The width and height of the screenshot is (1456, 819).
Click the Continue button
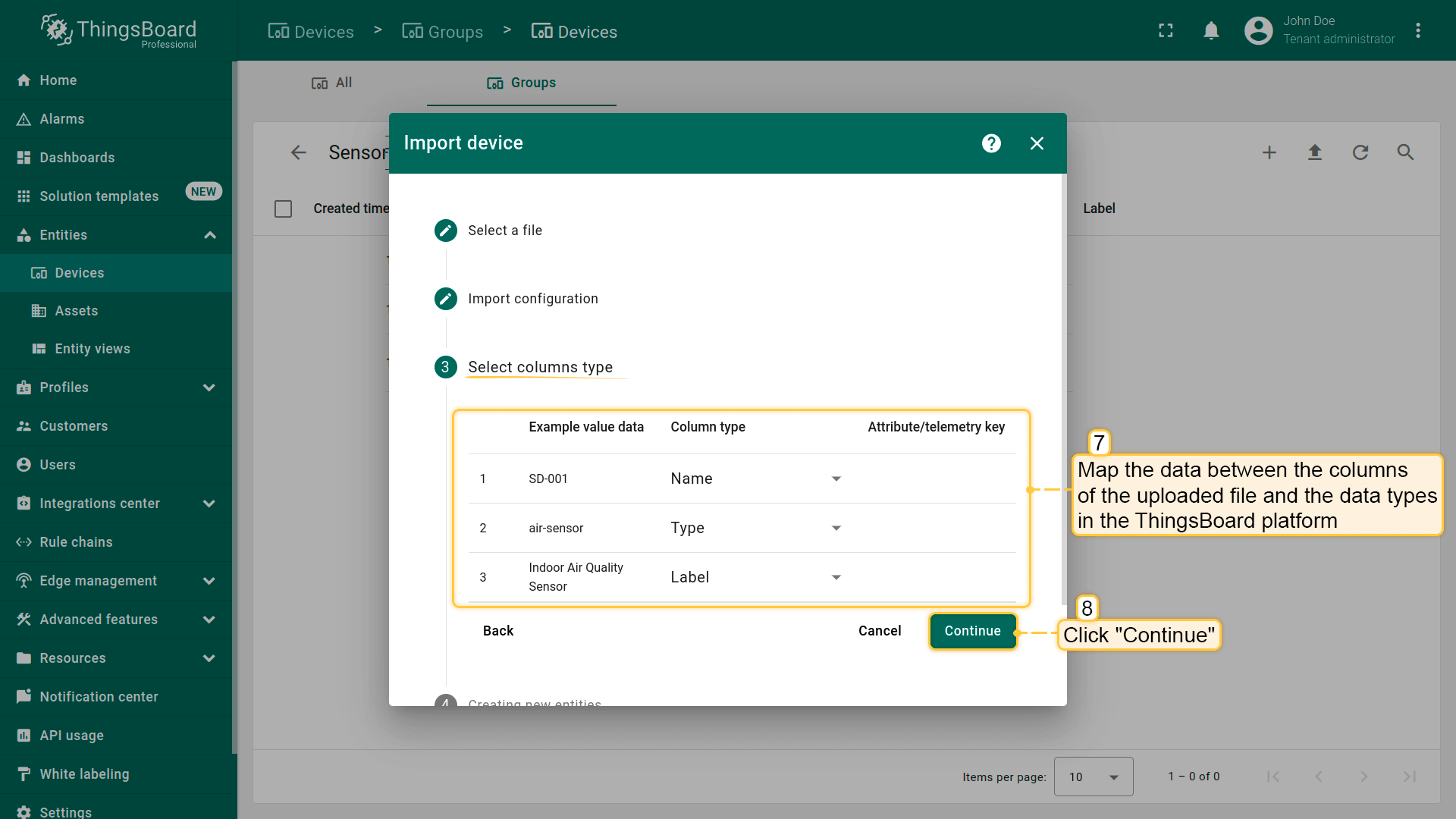tap(972, 631)
